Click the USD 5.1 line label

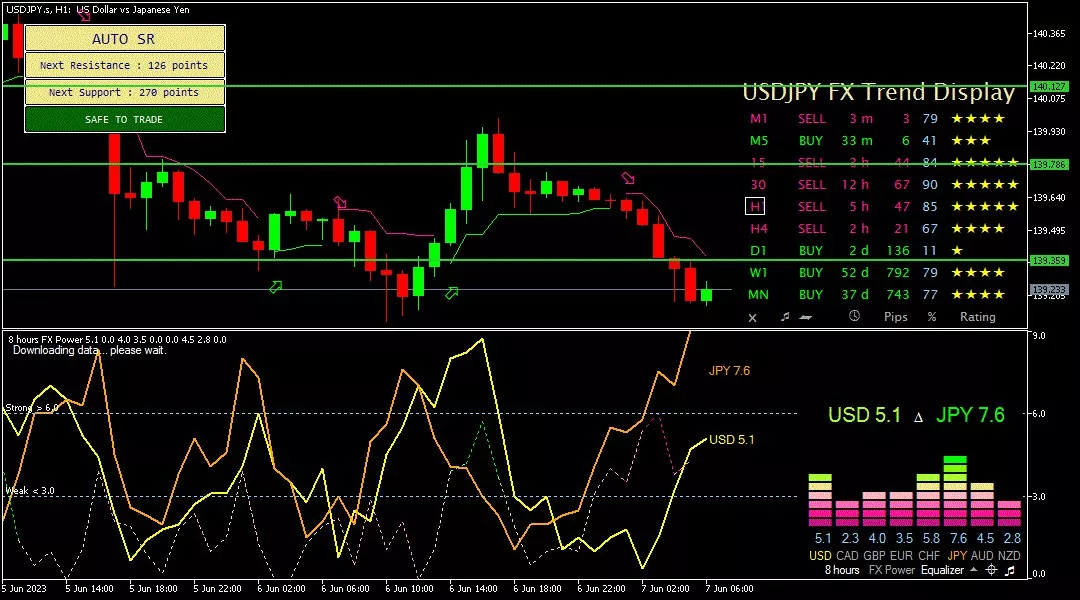(x=731, y=439)
